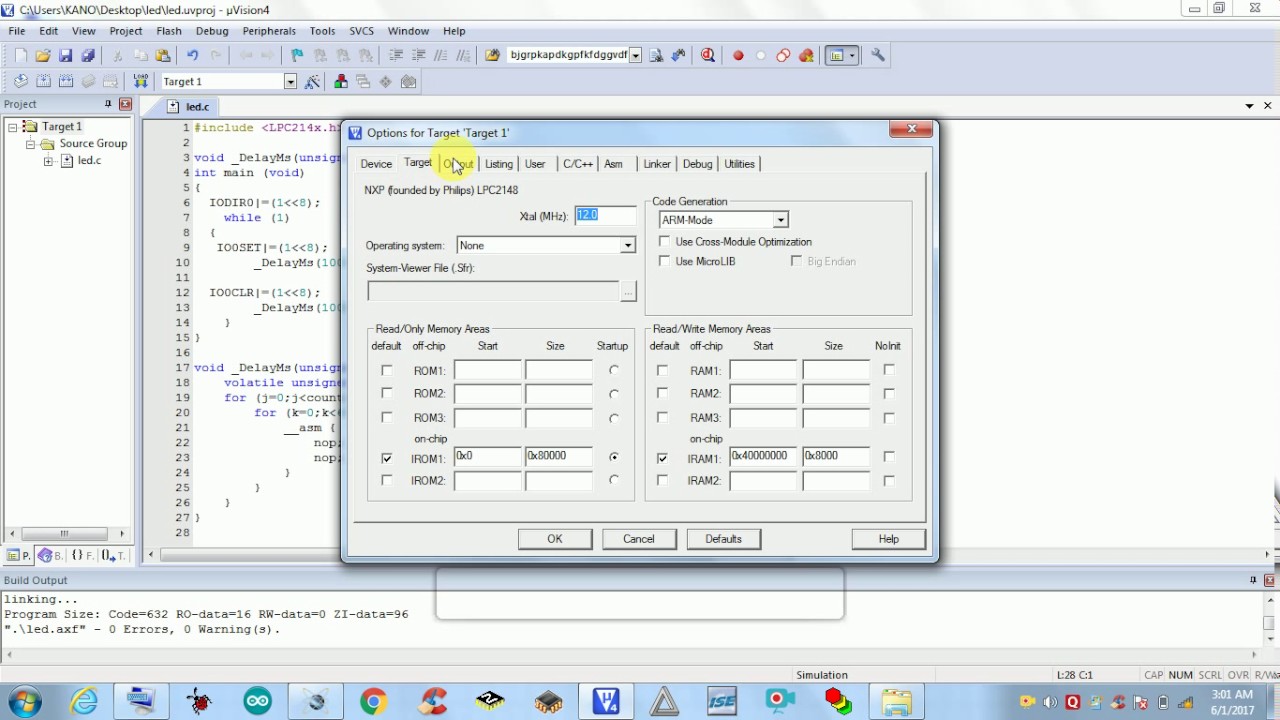
Task: Click the Window layout icon in the toolbar
Action: pyautogui.click(x=836, y=56)
